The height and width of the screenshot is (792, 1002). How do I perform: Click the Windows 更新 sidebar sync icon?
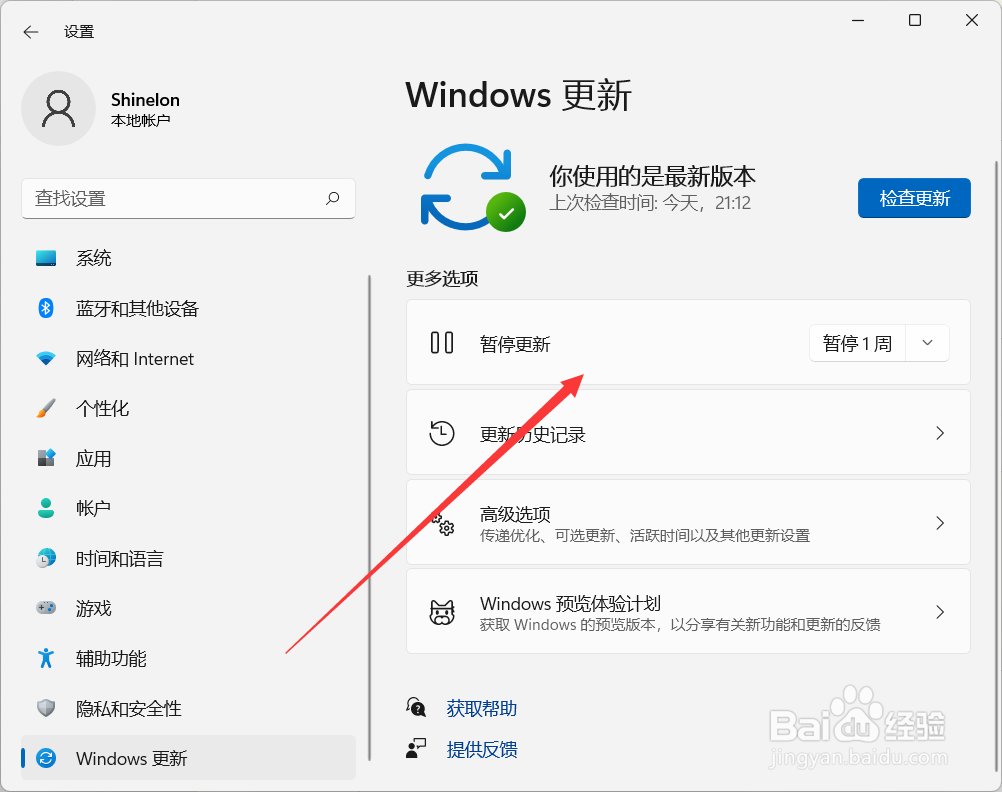[x=46, y=758]
